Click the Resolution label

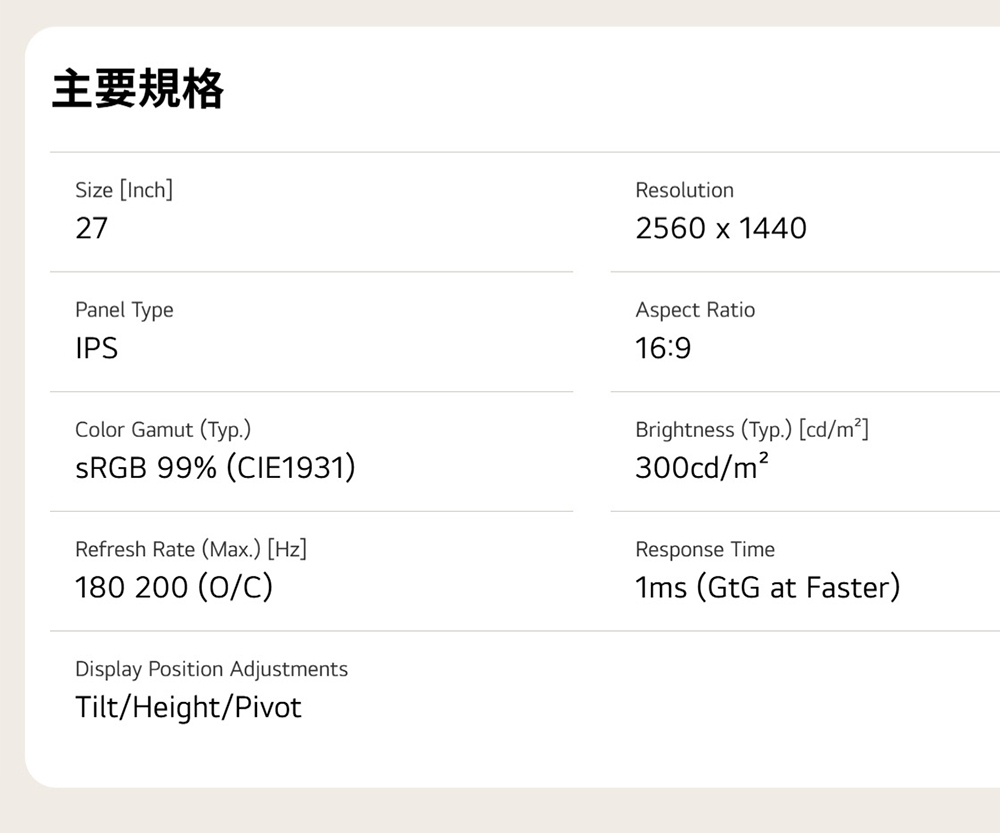[x=684, y=190]
